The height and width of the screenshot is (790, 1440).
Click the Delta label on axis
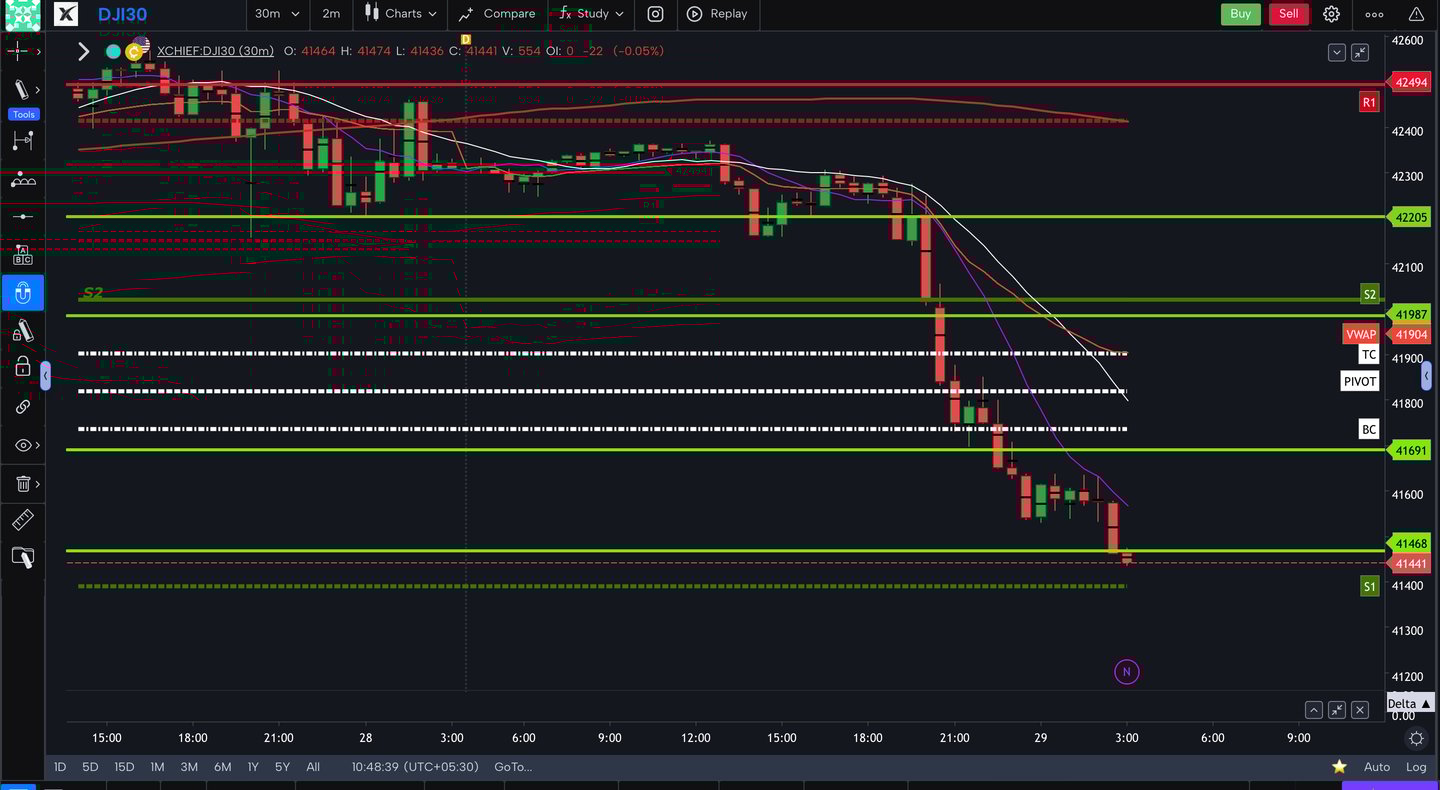[x=1410, y=704]
